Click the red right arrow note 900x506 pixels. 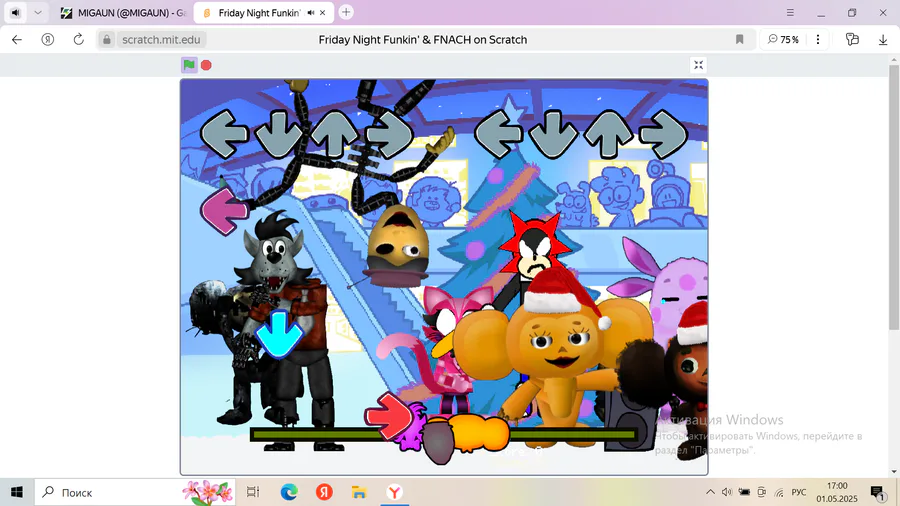pyautogui.click(x=389, y=416)
